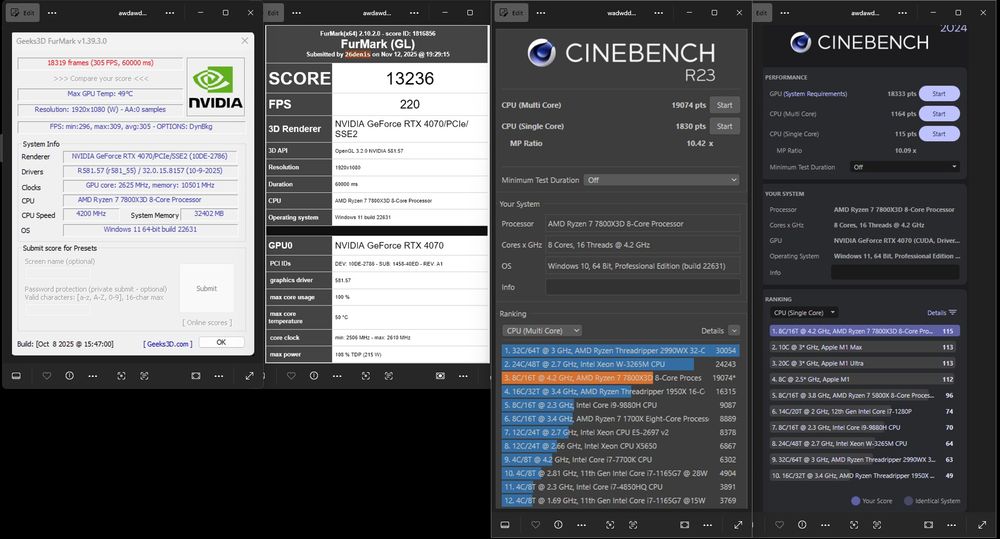Screen dimensions: 1000x539
Task: Open CPU (Multi Core) ranking dropdown in Cinebench R23
Action: [542, 330]
